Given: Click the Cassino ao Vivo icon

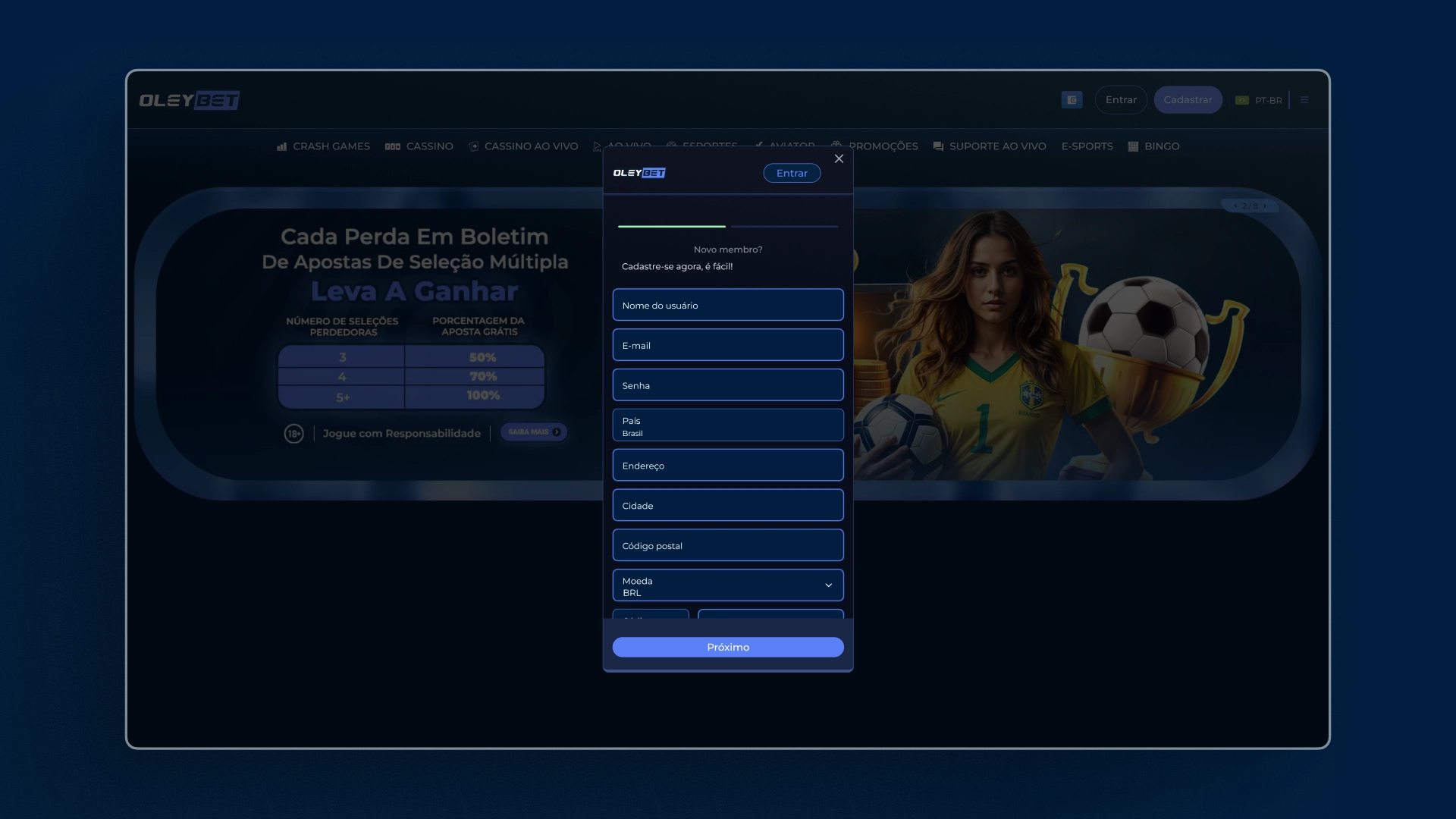Looking at the screenshot, I should 474,146.
